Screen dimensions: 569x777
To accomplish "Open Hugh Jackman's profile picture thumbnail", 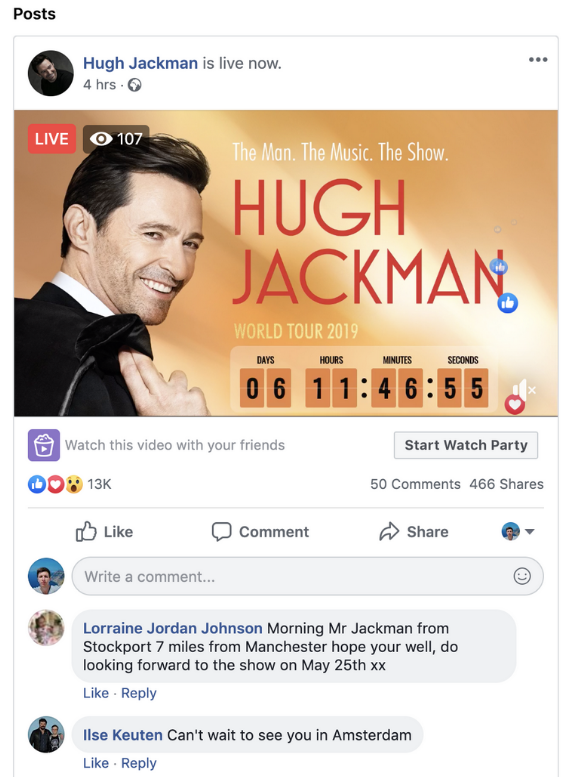I will 51,73.
